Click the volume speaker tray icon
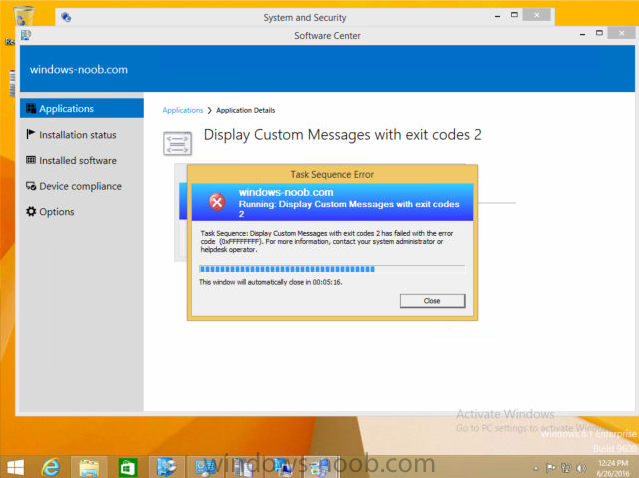The height and width of the screenshot is (478, 639). (582, 468)
